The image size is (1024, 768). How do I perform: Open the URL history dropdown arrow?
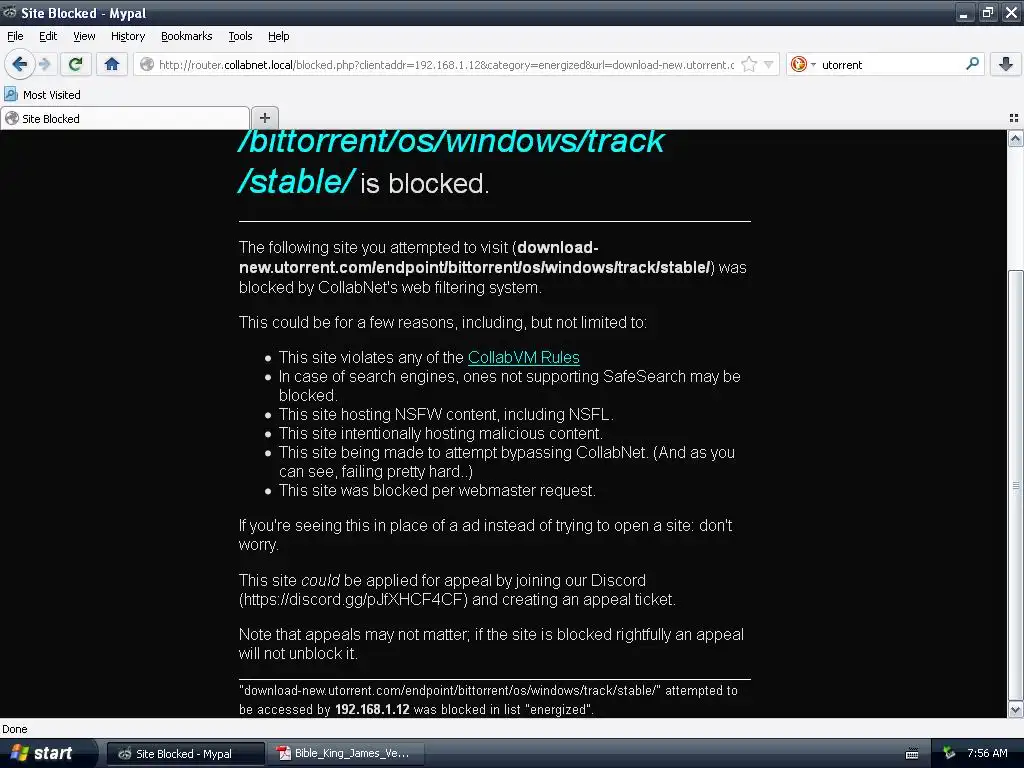coord(769,65)
